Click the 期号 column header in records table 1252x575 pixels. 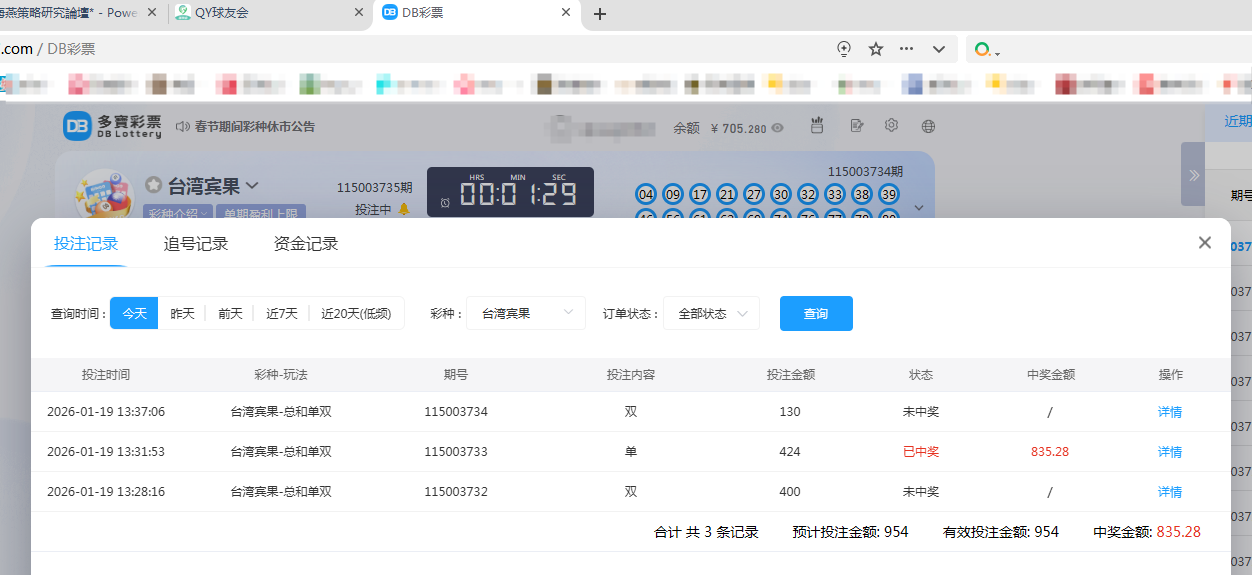click(x=456, y=375)
